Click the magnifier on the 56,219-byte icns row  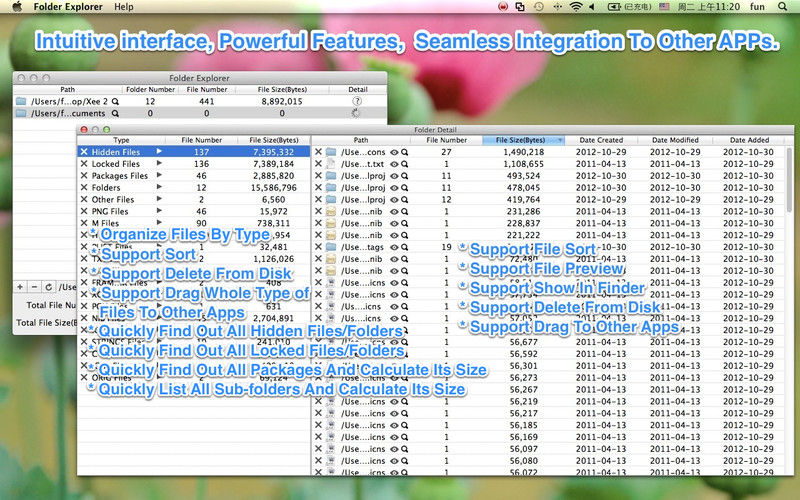405,402
